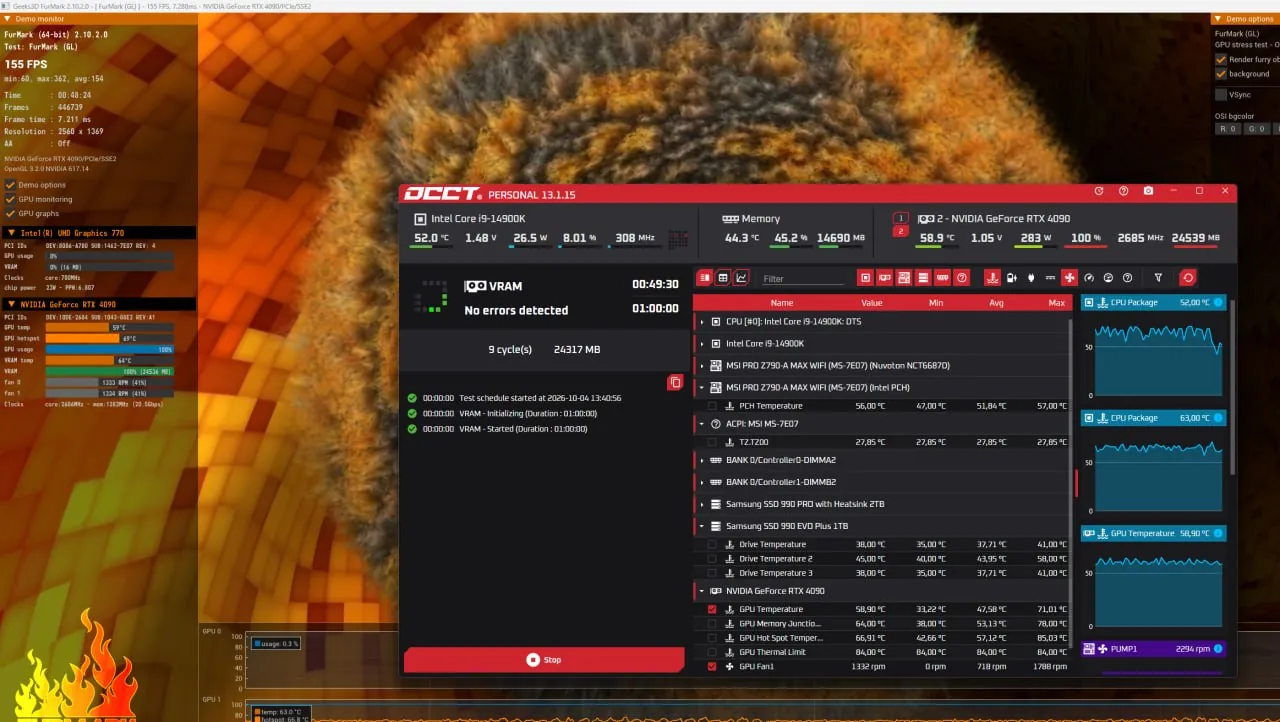Collapse the FurMark Demo monitor panel
Image resolution: width=1280 pixels, height=722 pixels.
[x=8, y=19]
